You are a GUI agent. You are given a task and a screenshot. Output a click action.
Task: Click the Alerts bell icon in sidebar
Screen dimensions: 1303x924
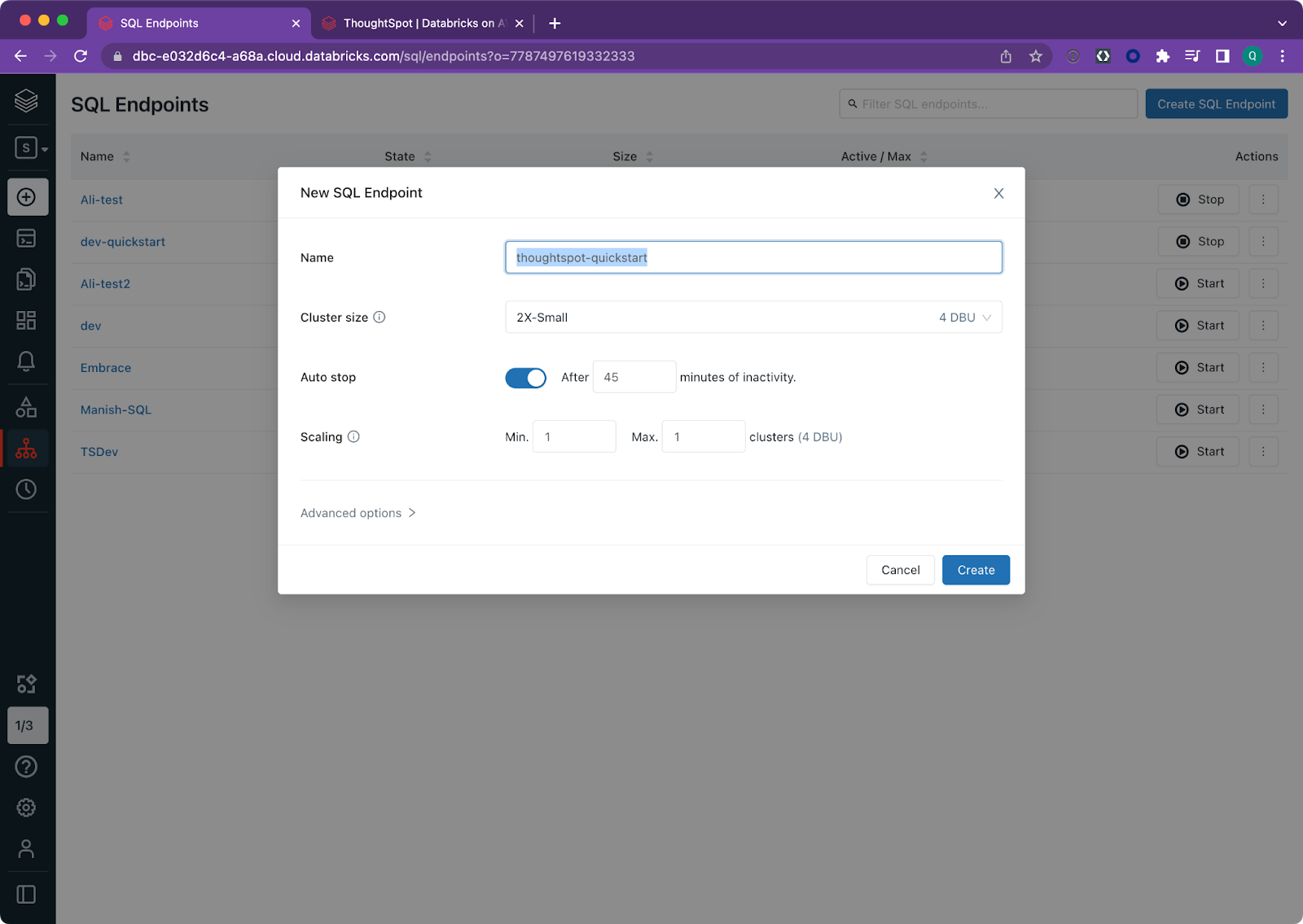tap(26, 361)
